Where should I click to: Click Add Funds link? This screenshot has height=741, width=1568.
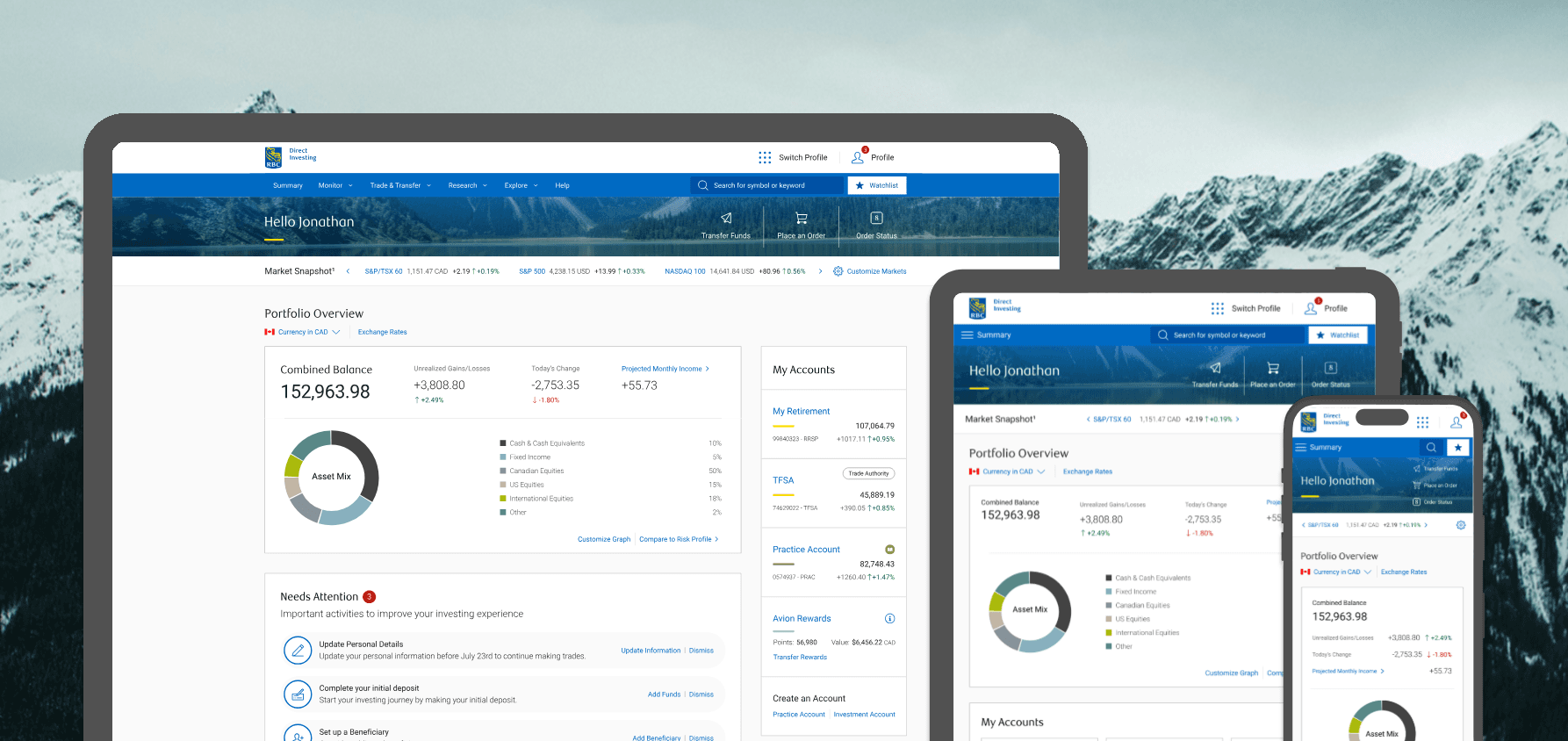pyautogui.click(x=664, y=694)
